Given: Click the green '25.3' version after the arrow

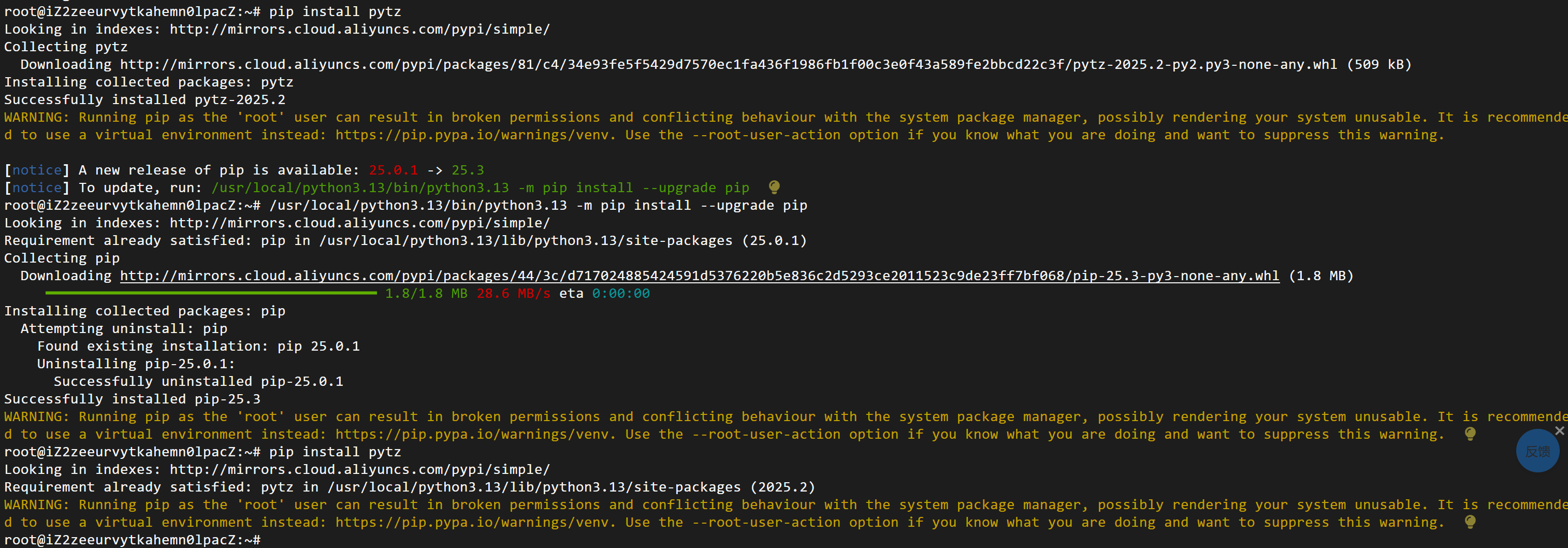Looking at the screenshot, I should [468, 170].
